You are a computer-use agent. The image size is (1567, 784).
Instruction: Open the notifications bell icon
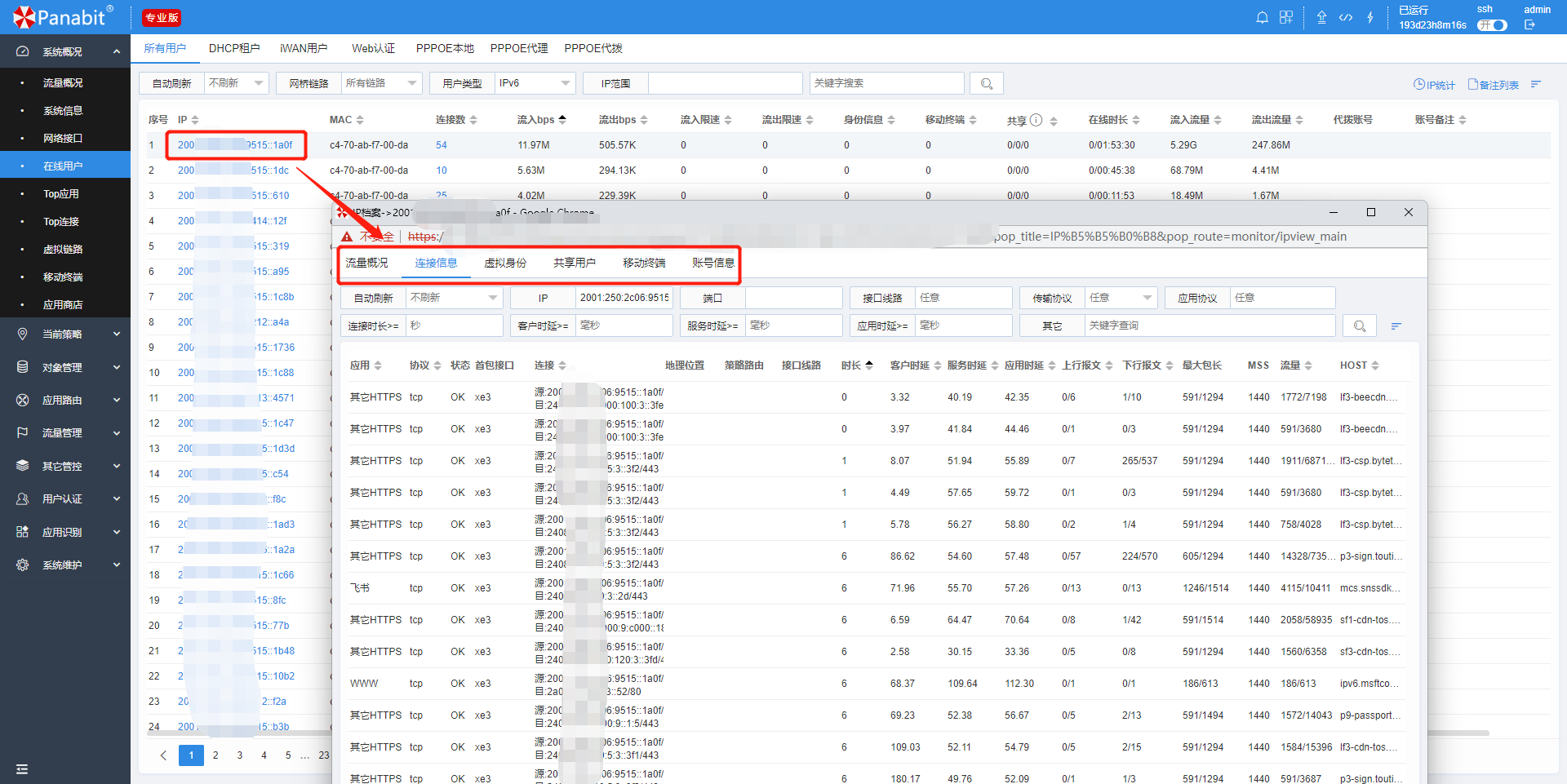(1262, 17)
